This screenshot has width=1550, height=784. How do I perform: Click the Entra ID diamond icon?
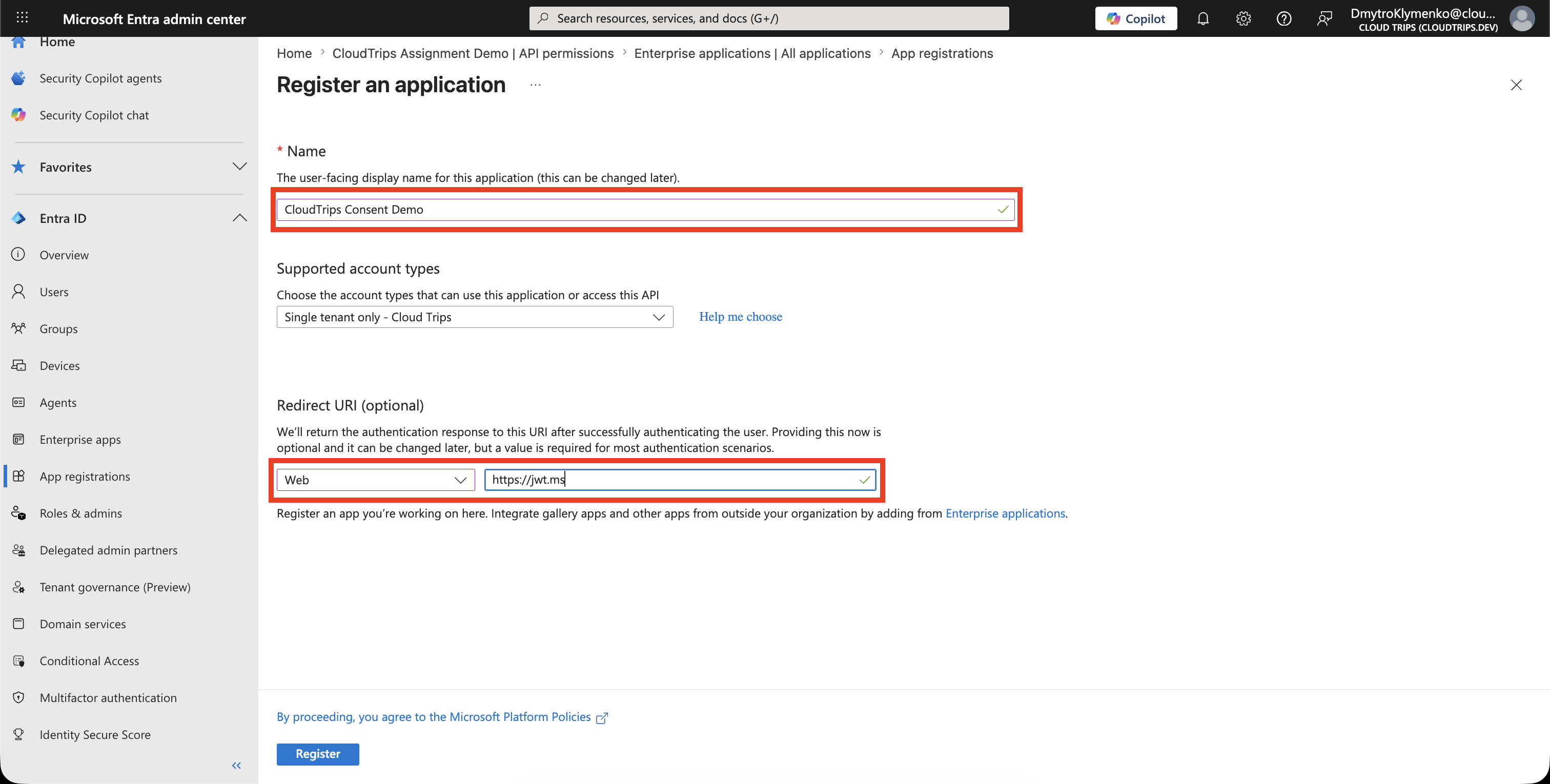tap(18, 218)
